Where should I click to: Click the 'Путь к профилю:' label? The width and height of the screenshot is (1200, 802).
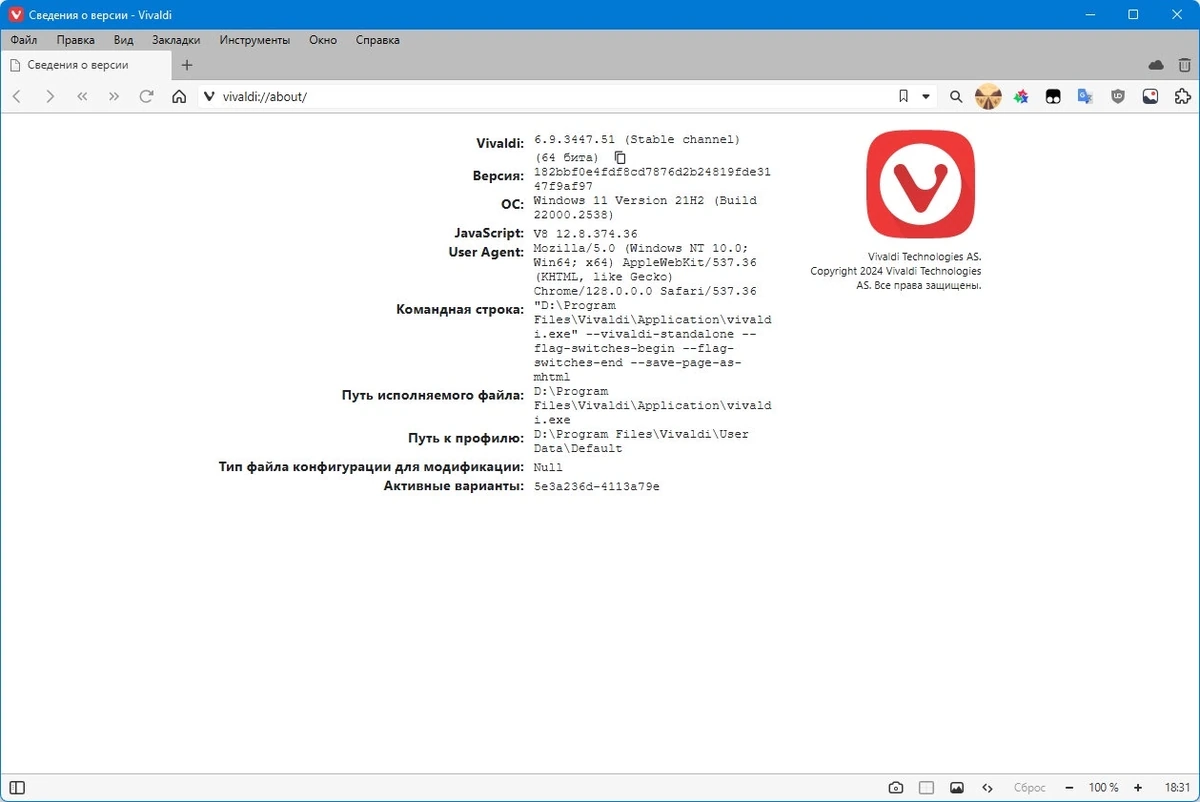click(x=466, y=438)
